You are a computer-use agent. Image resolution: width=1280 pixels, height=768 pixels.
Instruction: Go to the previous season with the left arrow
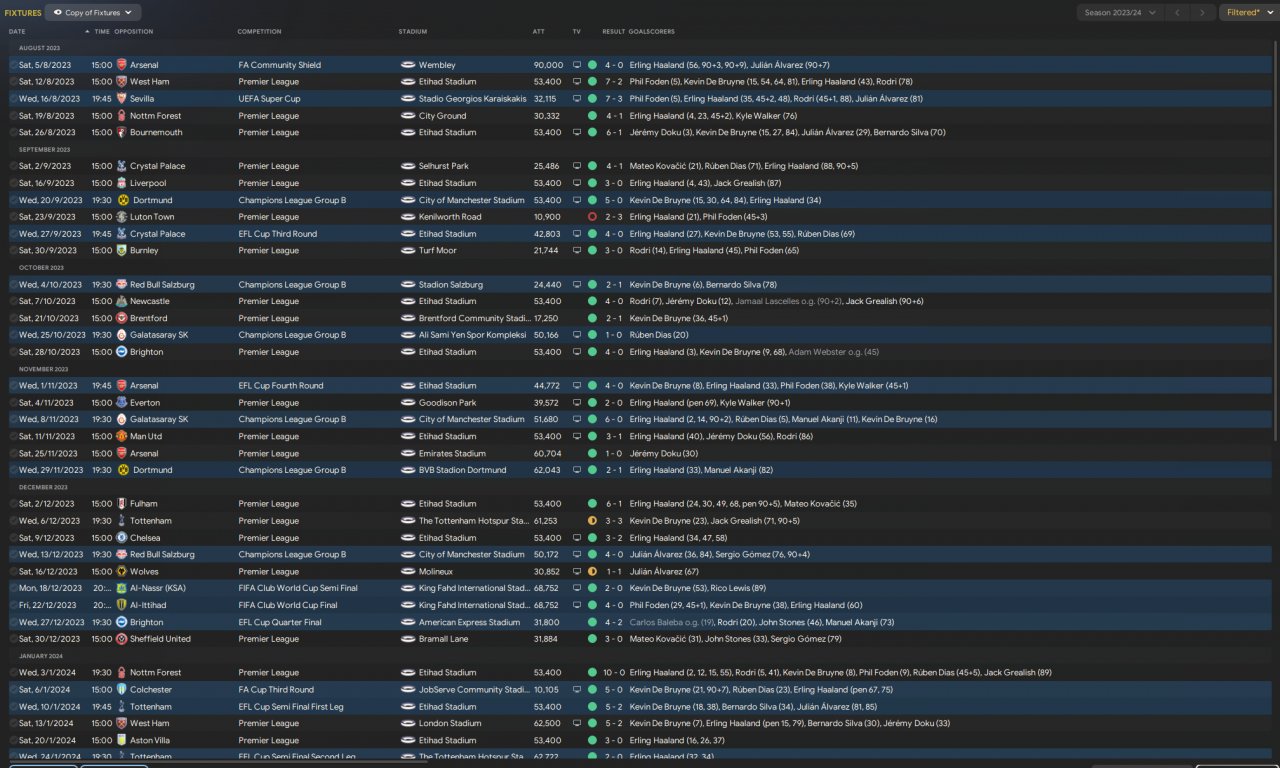[x=1178, y=13]
